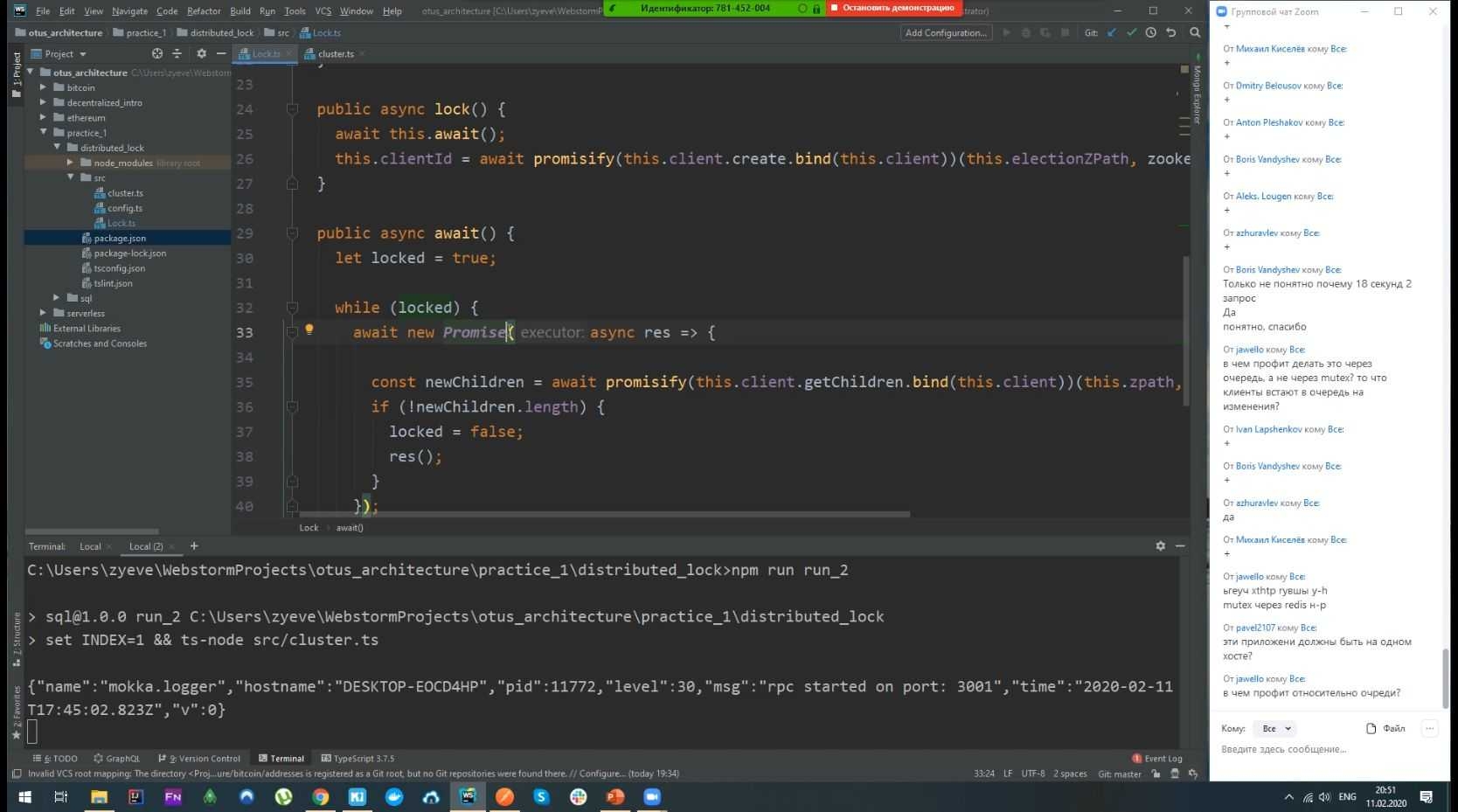
Task: Open terminal panel settings gear
Action: coord(1160,545)
